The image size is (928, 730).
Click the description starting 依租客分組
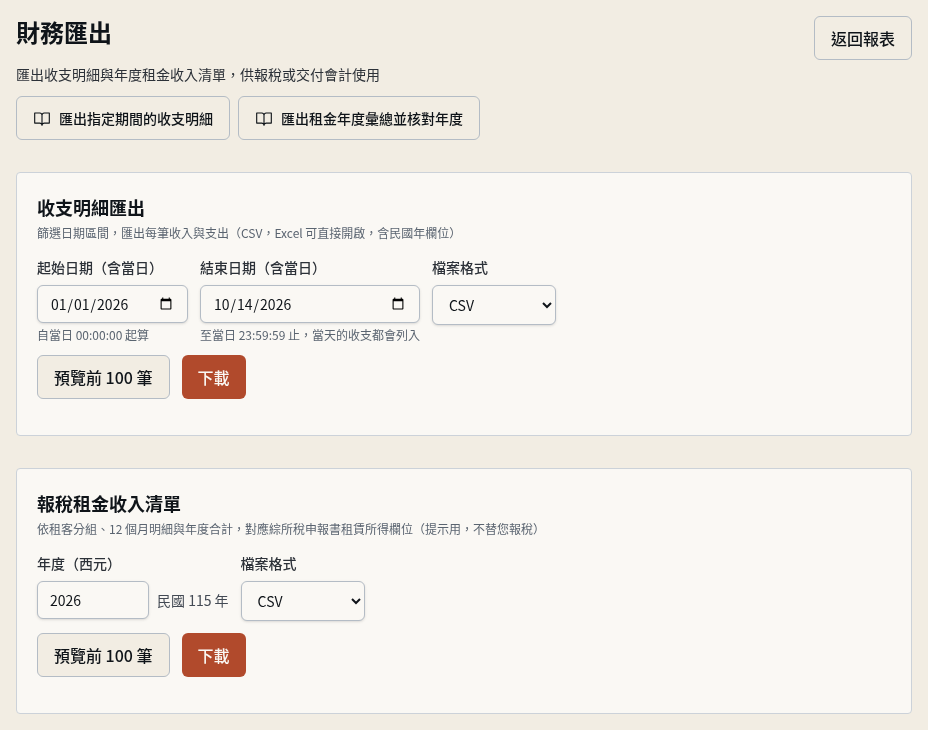[x=288, y=529]
